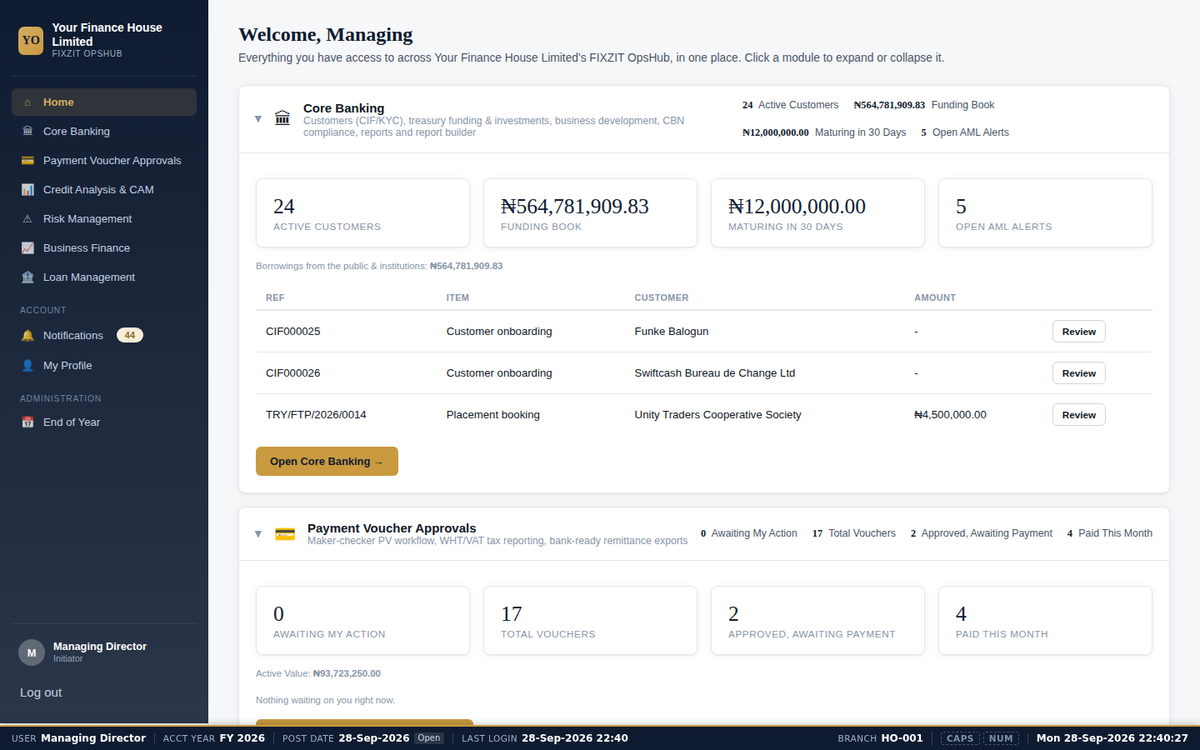Click the Home house icon in sidebar
Screen dimensions: 1200x750
tap(27, 102)
